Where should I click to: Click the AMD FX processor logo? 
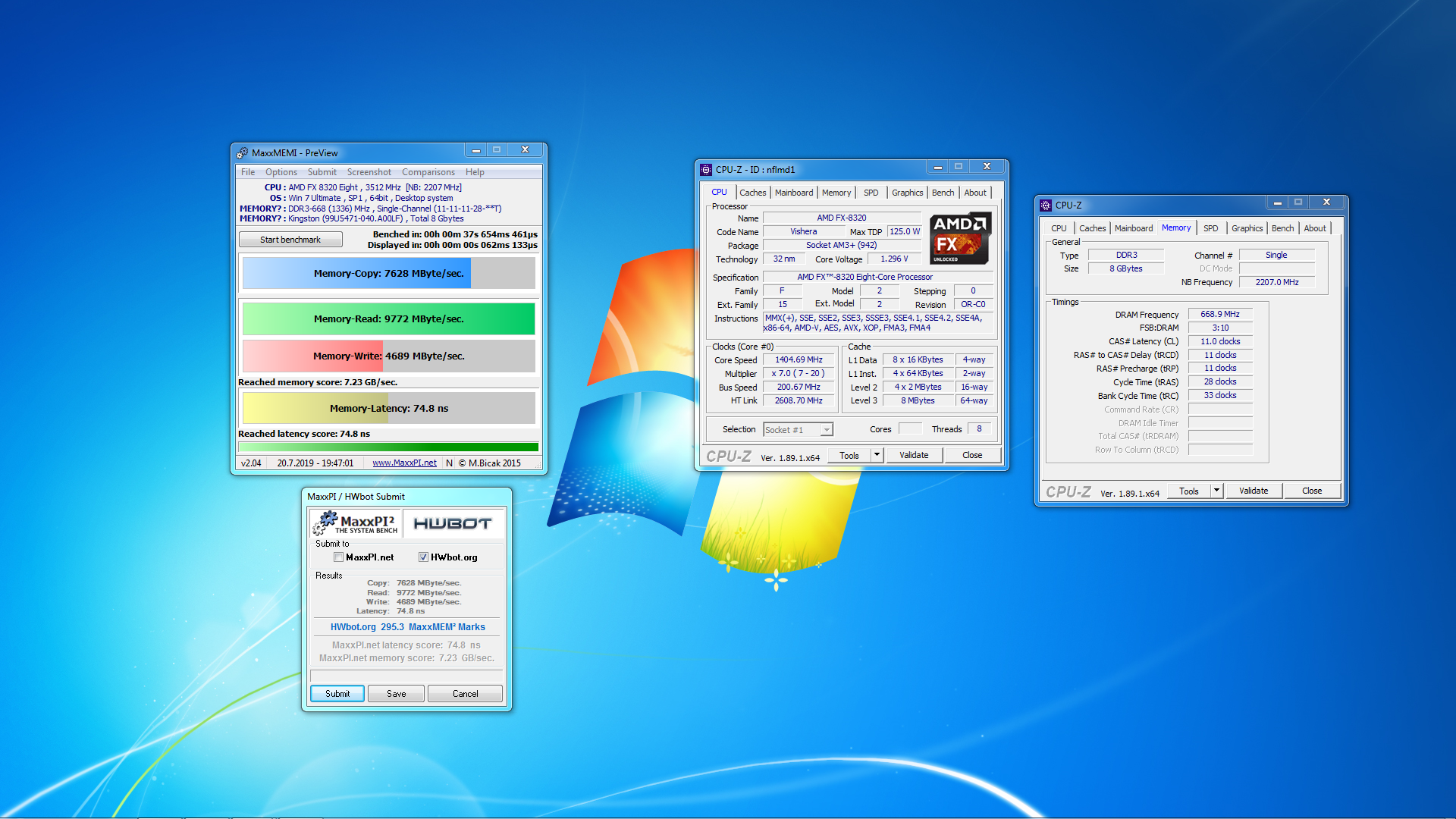(960, 237)
